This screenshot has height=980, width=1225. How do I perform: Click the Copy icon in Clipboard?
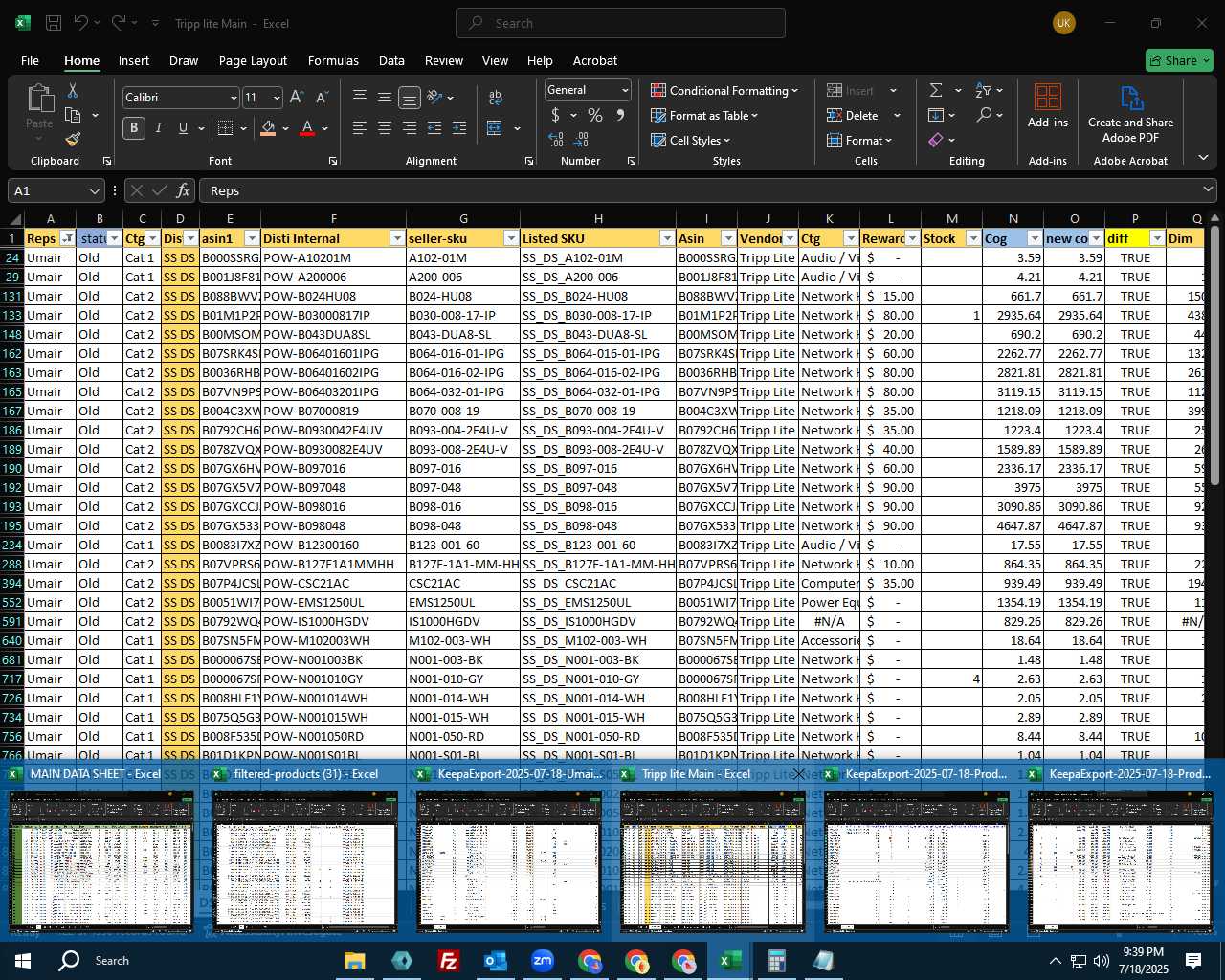73,116
